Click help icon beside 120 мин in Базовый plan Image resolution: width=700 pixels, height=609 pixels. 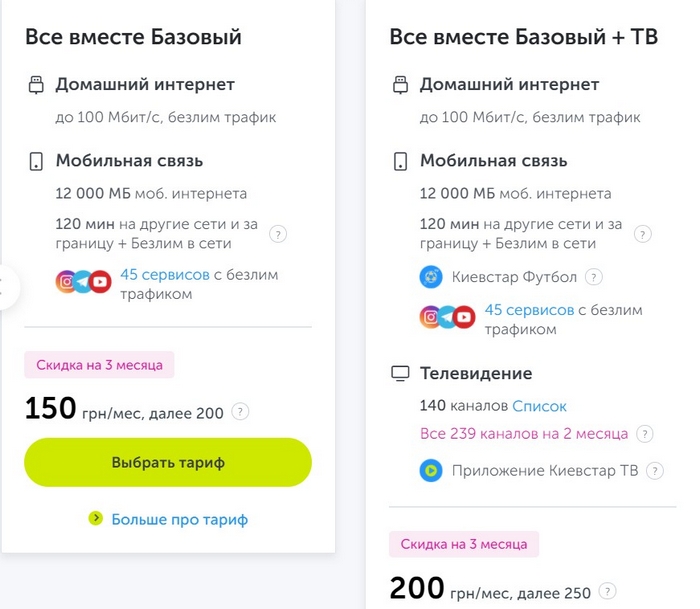coord(279,234)
